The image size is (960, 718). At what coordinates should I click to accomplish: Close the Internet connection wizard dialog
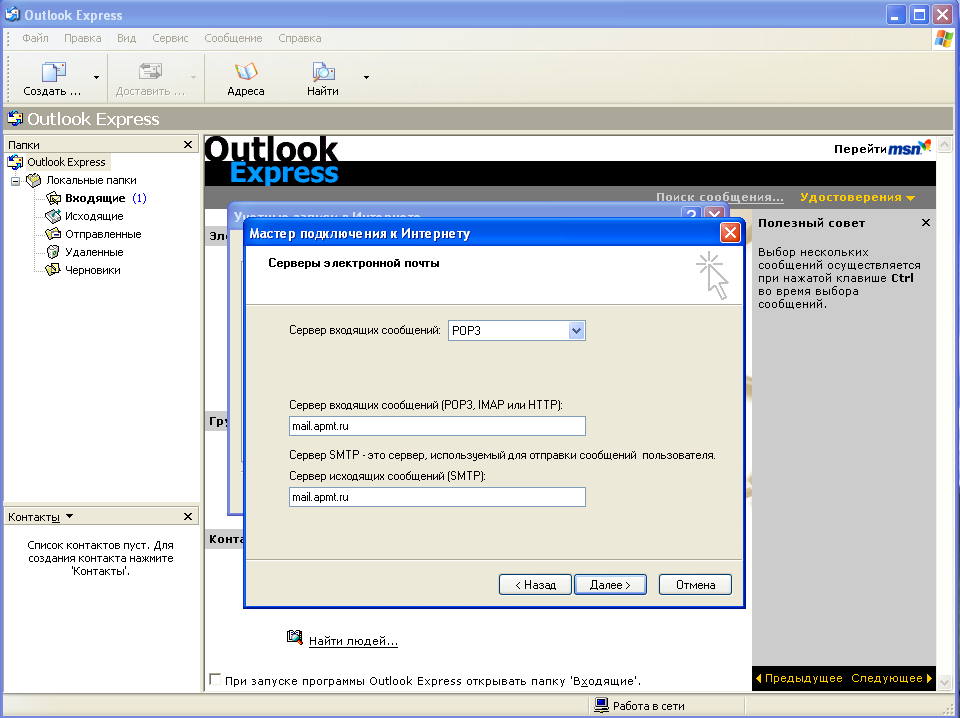tap(730, 233)
